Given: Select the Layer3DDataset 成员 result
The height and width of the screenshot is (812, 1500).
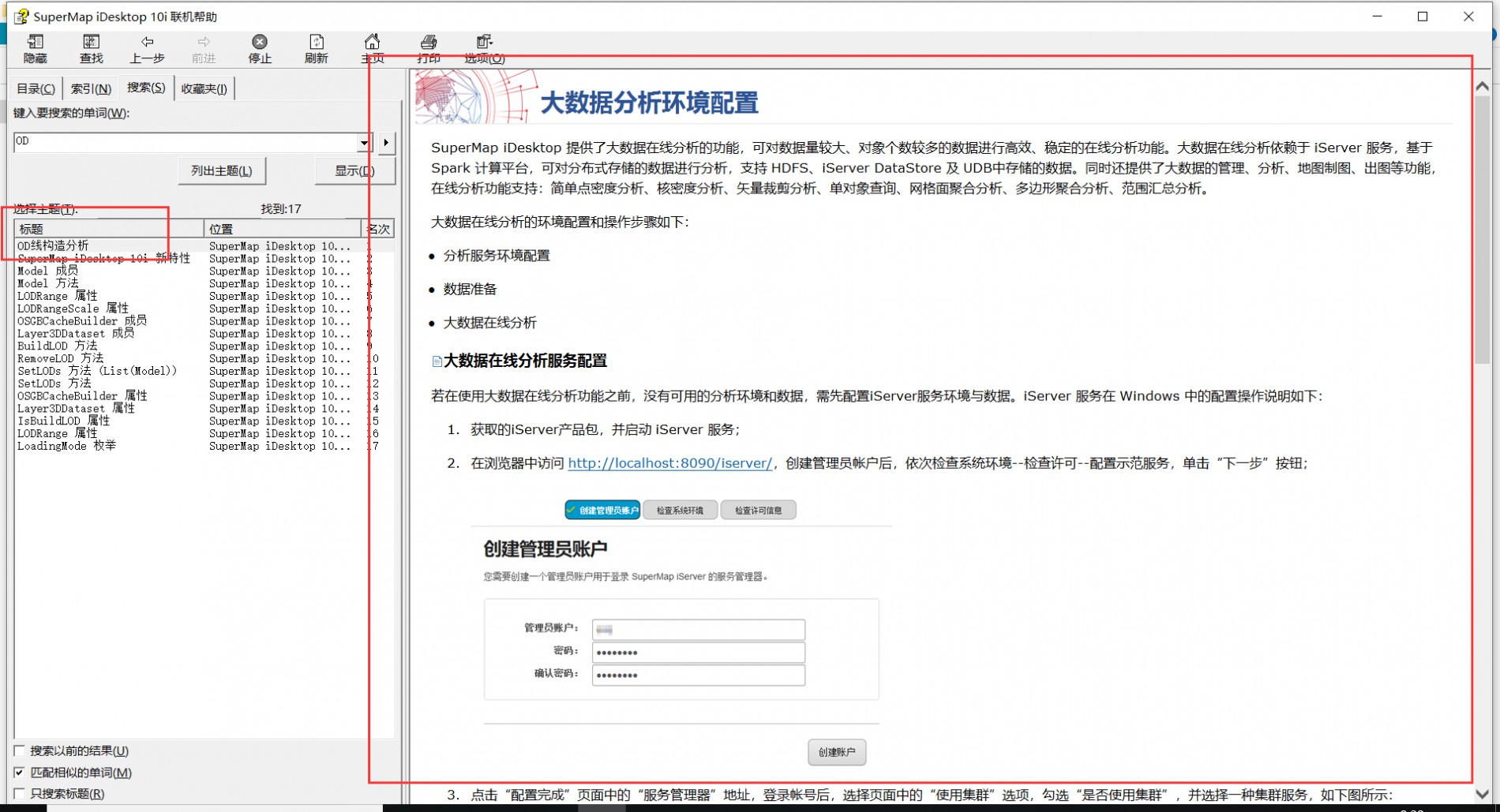Looking at the screenshot, I should click(x=76, y=334).
